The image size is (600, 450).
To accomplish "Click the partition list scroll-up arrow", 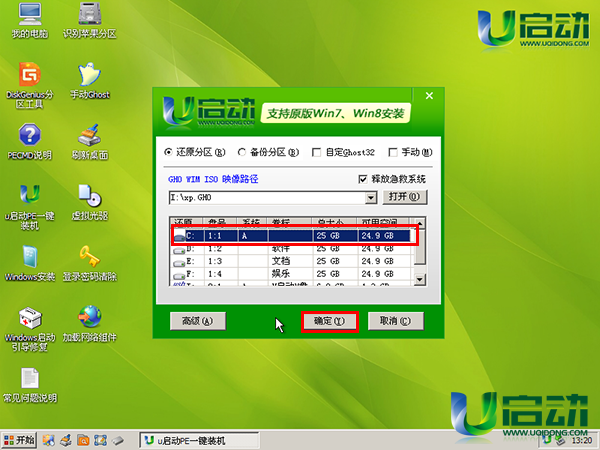I will click(420, 223).
